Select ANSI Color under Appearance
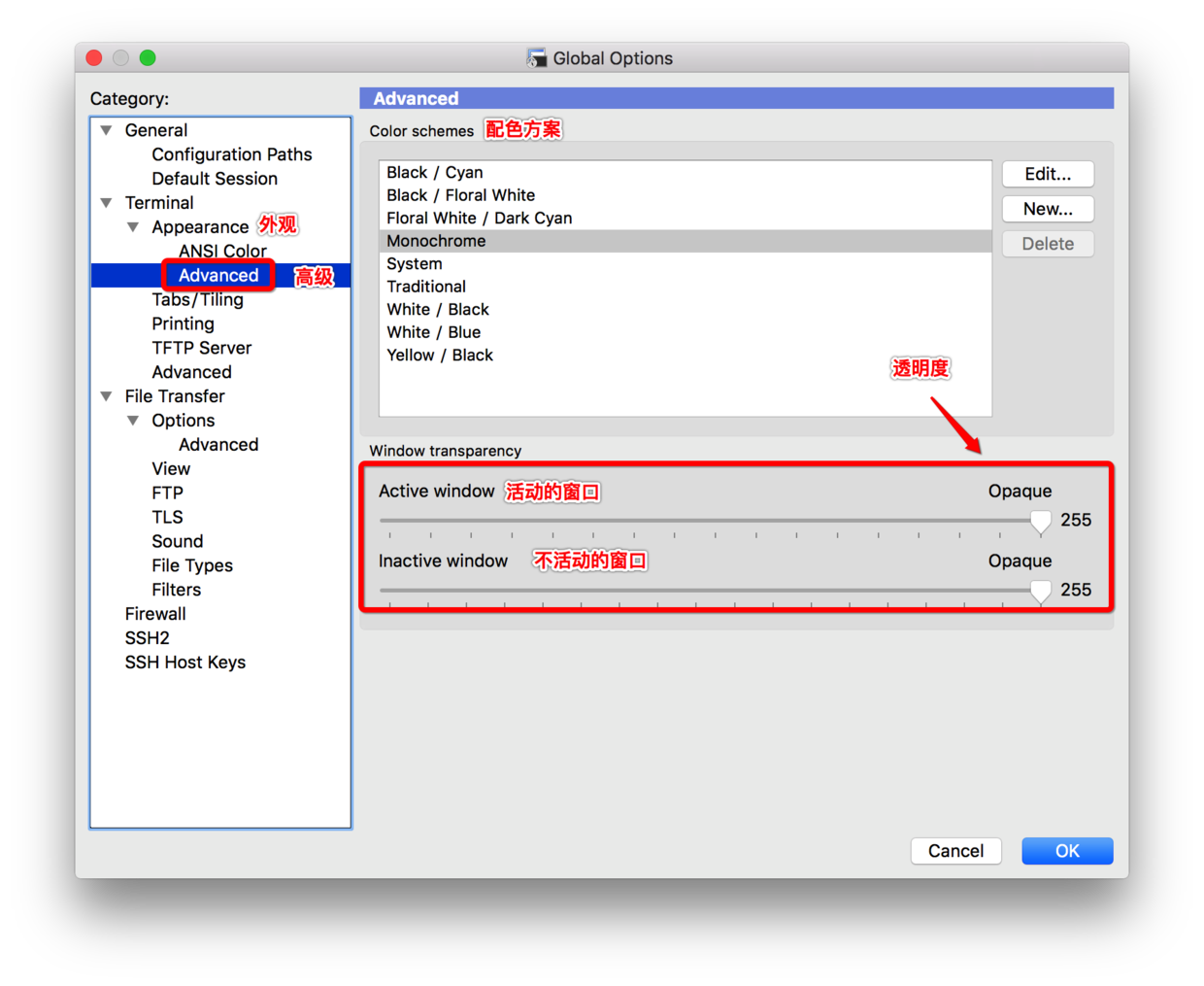The height and width of the screenshot is (986, 1204). pyautogui.click(x=222, y=251)
